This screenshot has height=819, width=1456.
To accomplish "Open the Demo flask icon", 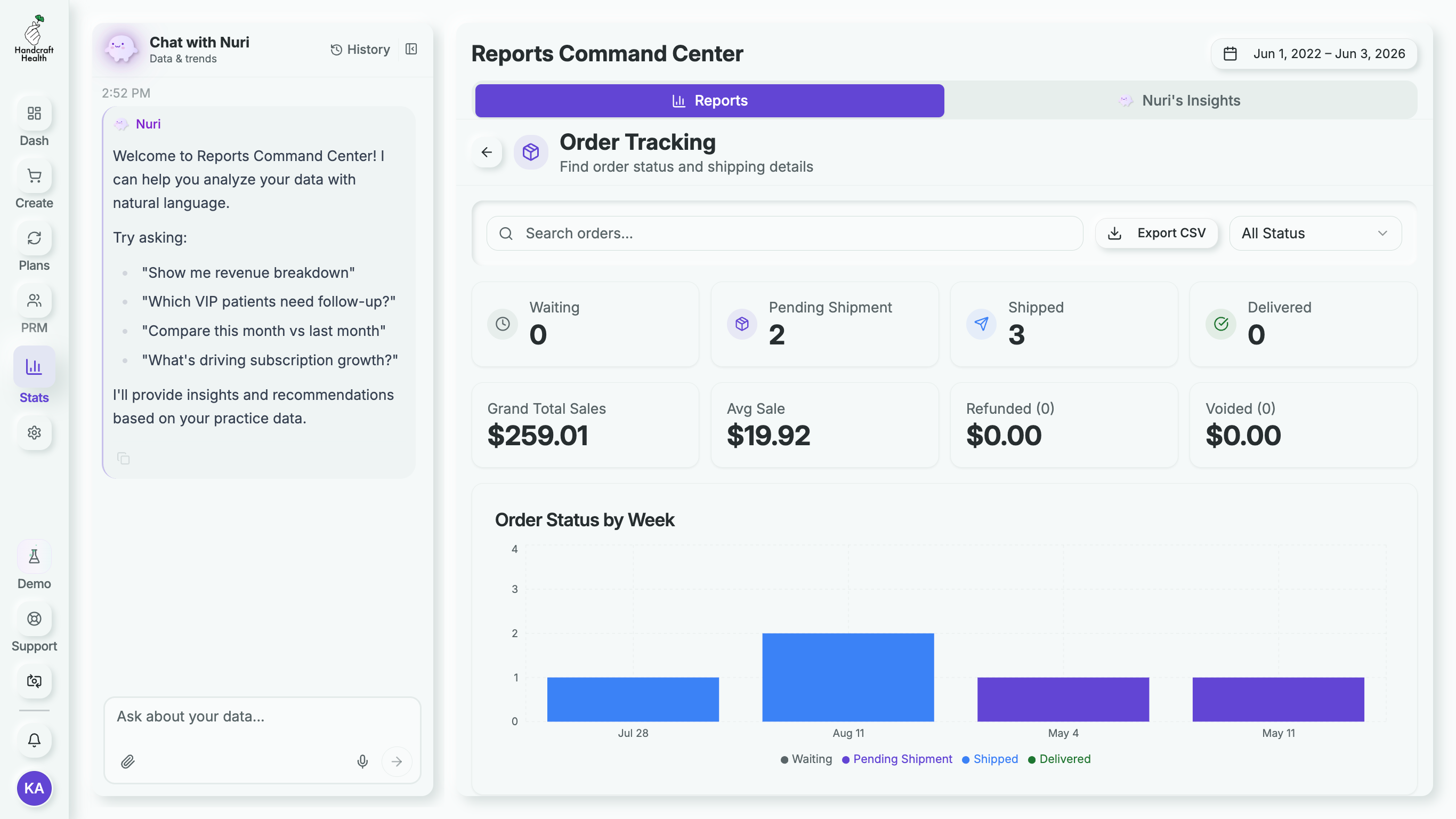I will click(34, 557).
